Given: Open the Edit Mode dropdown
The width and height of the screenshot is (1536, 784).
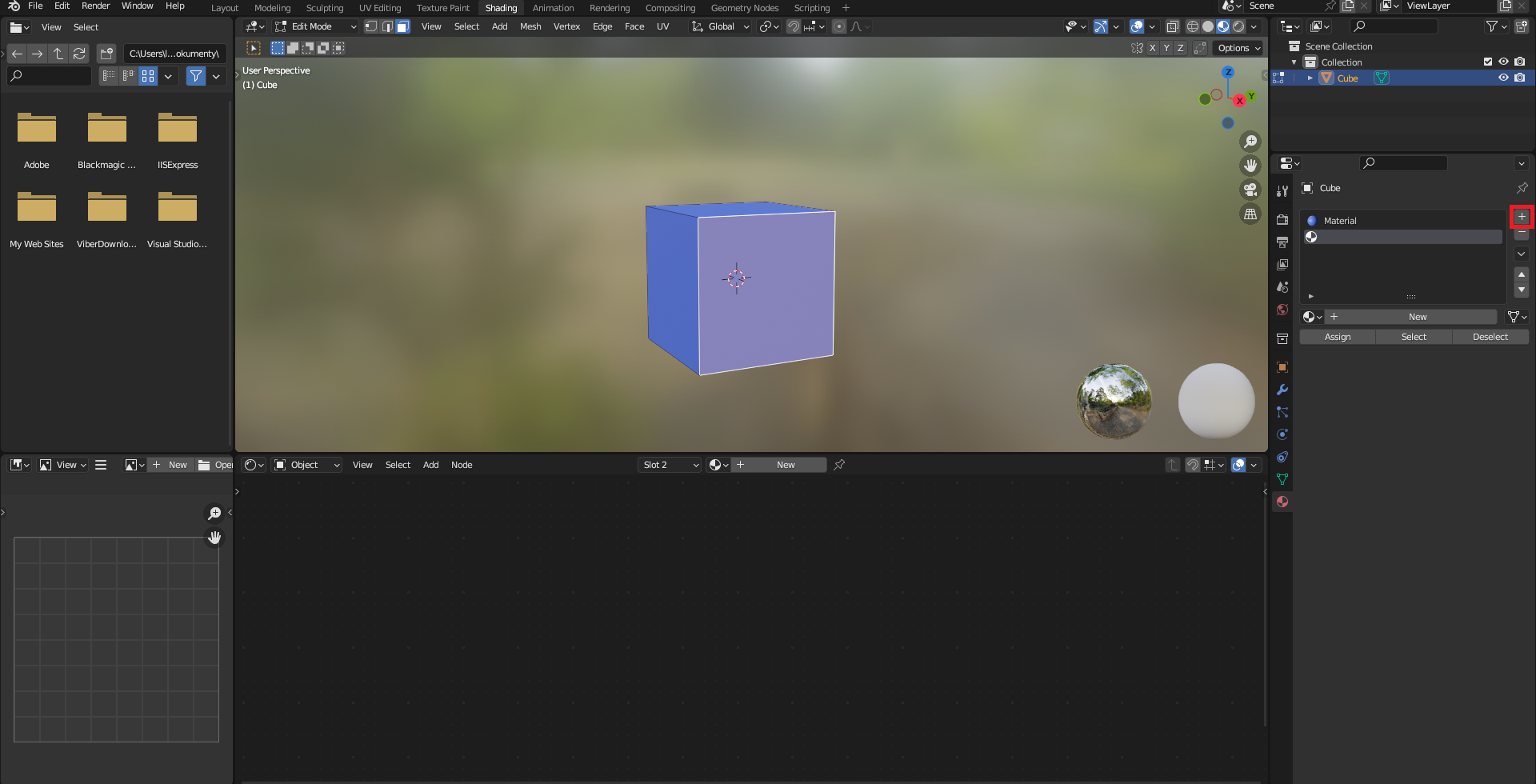Looking at the screenshot, I should click(x=316, y=26).
